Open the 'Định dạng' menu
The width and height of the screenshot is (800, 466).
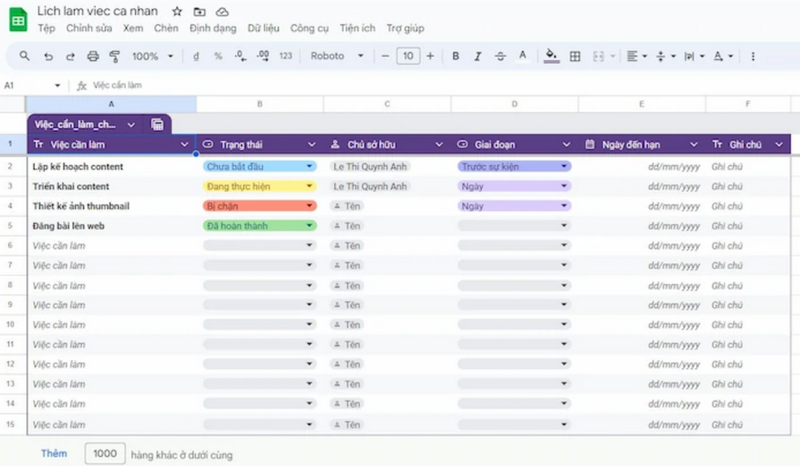212,28
